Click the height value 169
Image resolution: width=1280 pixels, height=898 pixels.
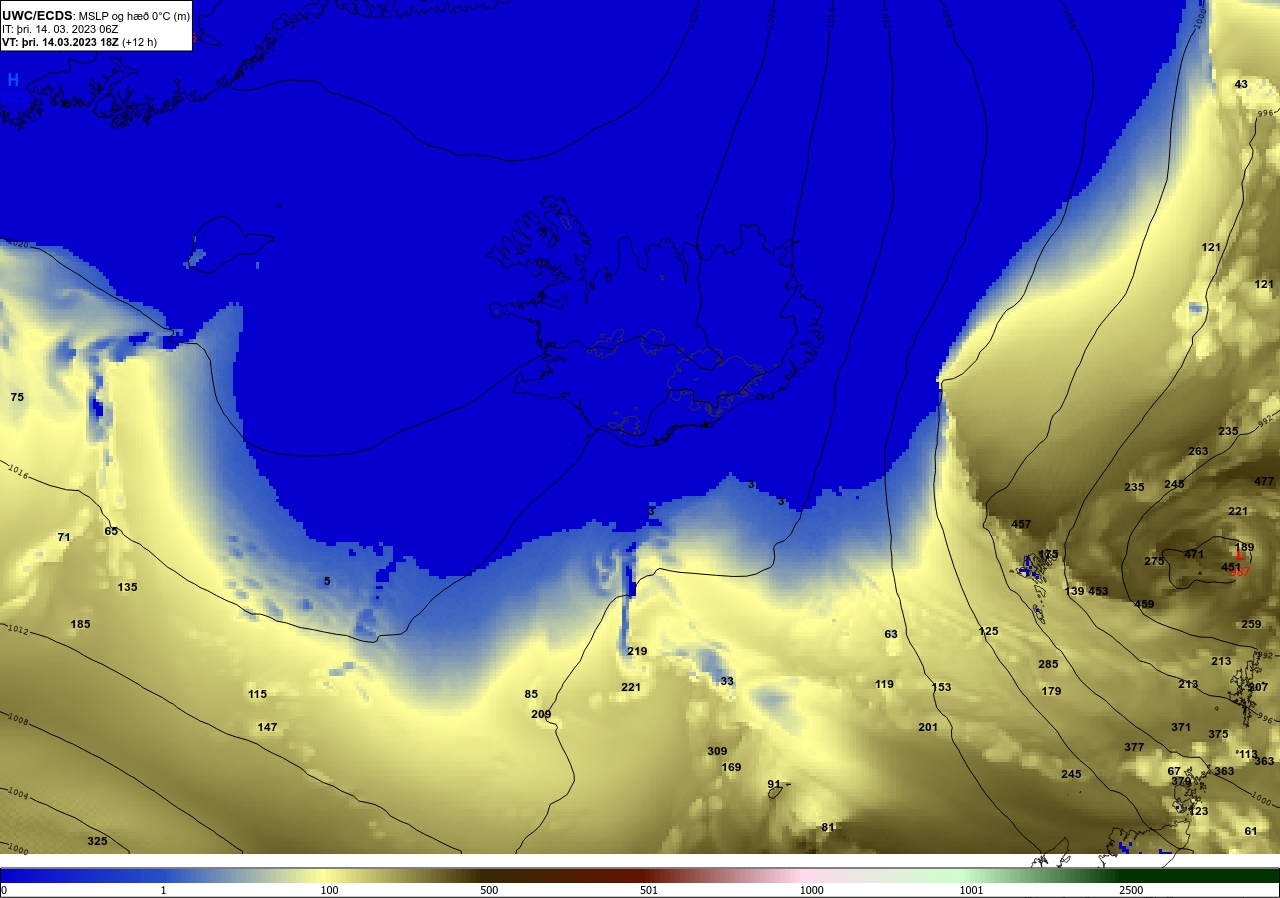click(731, 767)
